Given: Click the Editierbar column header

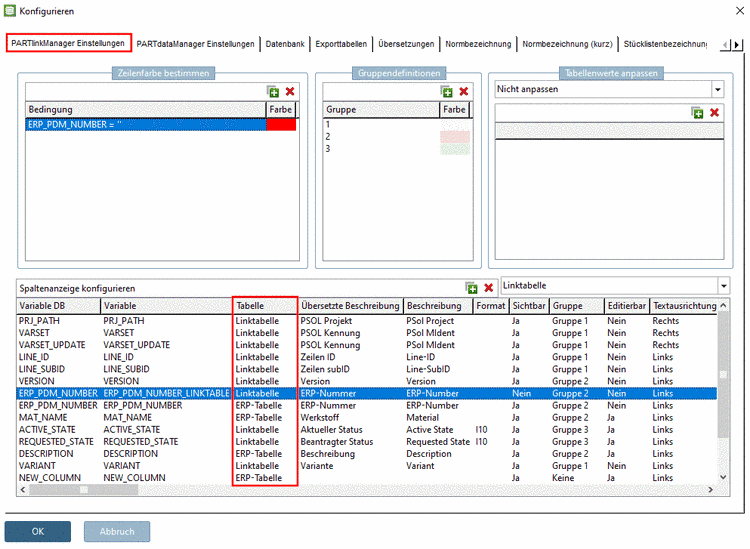Looking at the screenshot, I should [x=627, y=306].
